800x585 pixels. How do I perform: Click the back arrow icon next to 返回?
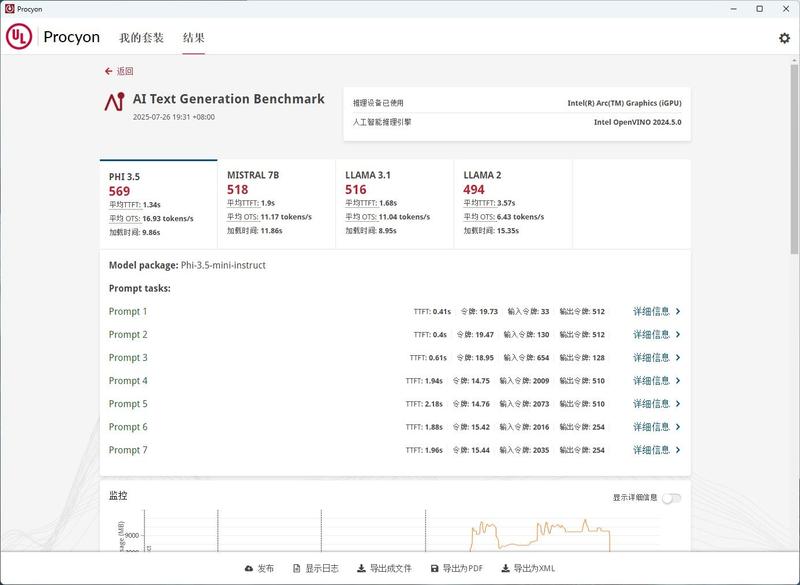pyautogui.click(x=108, y=71)
